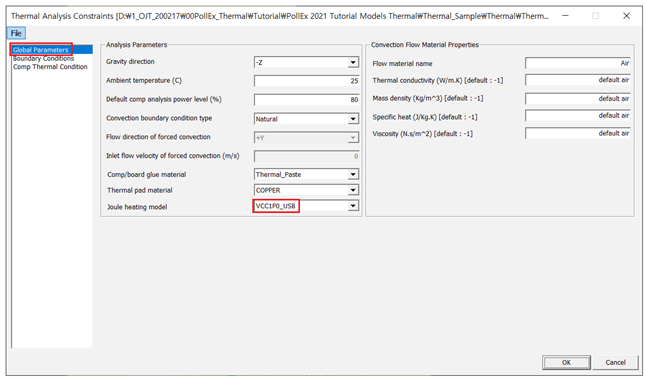The width and height of the screenshot is (646, 381).
Task: Click the Thermal conductivity input field
Action: coord(578,80)
